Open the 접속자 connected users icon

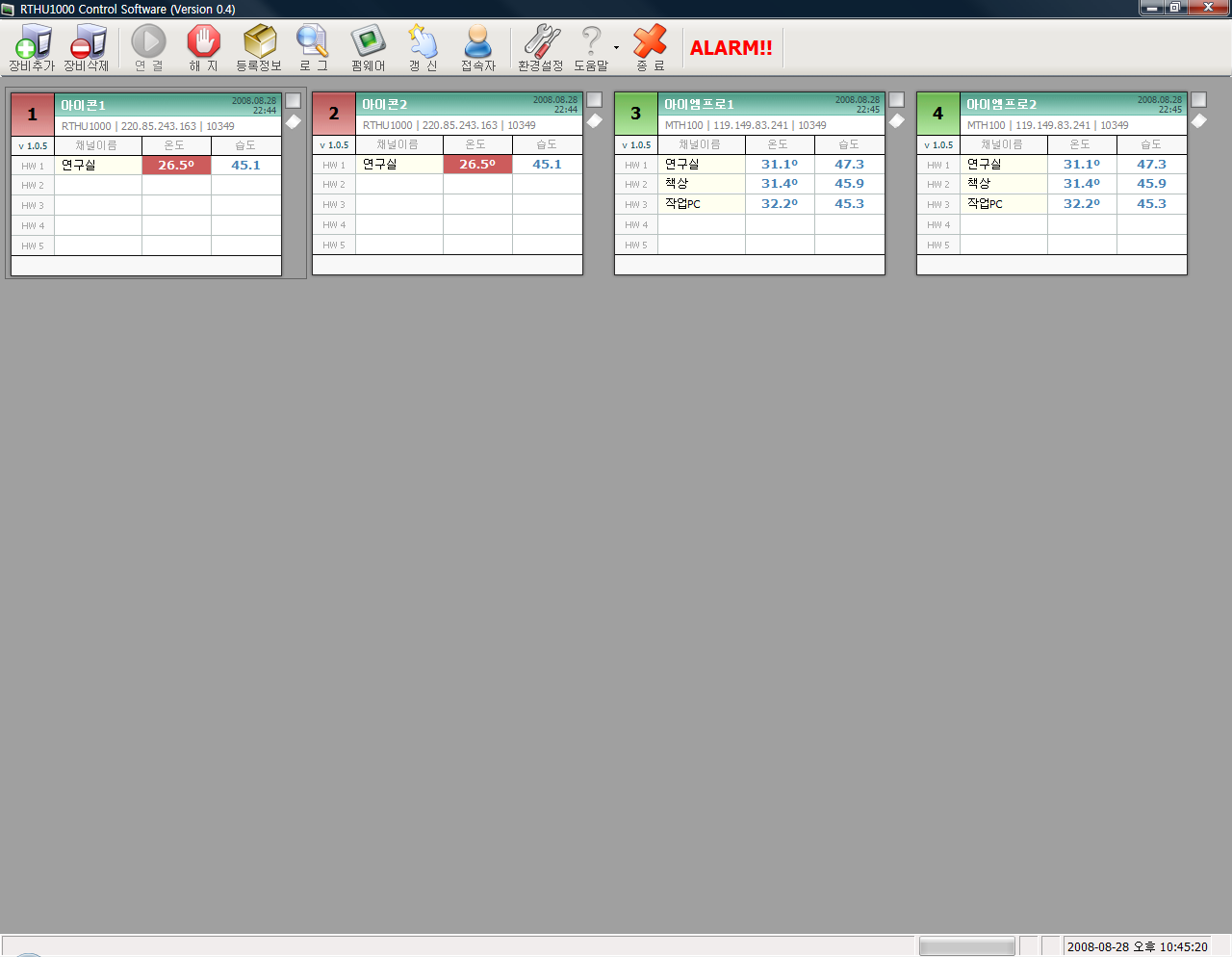coord(477,47)
